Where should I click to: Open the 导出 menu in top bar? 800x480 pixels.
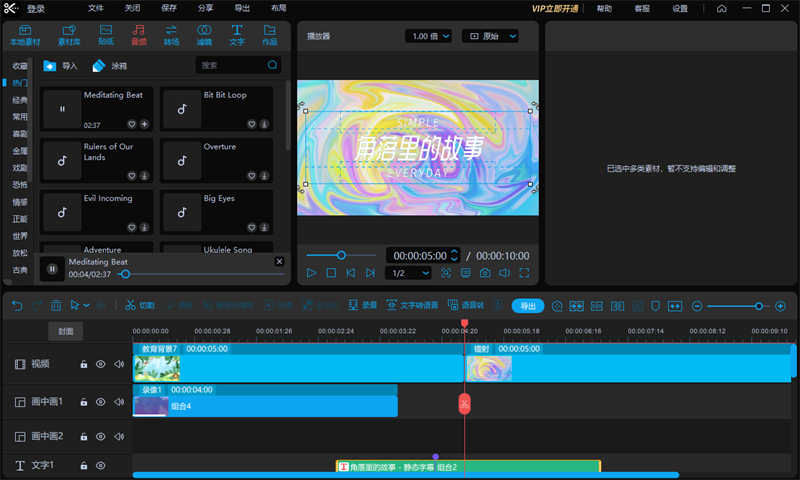pyautogui.click(x=242, y=8)
